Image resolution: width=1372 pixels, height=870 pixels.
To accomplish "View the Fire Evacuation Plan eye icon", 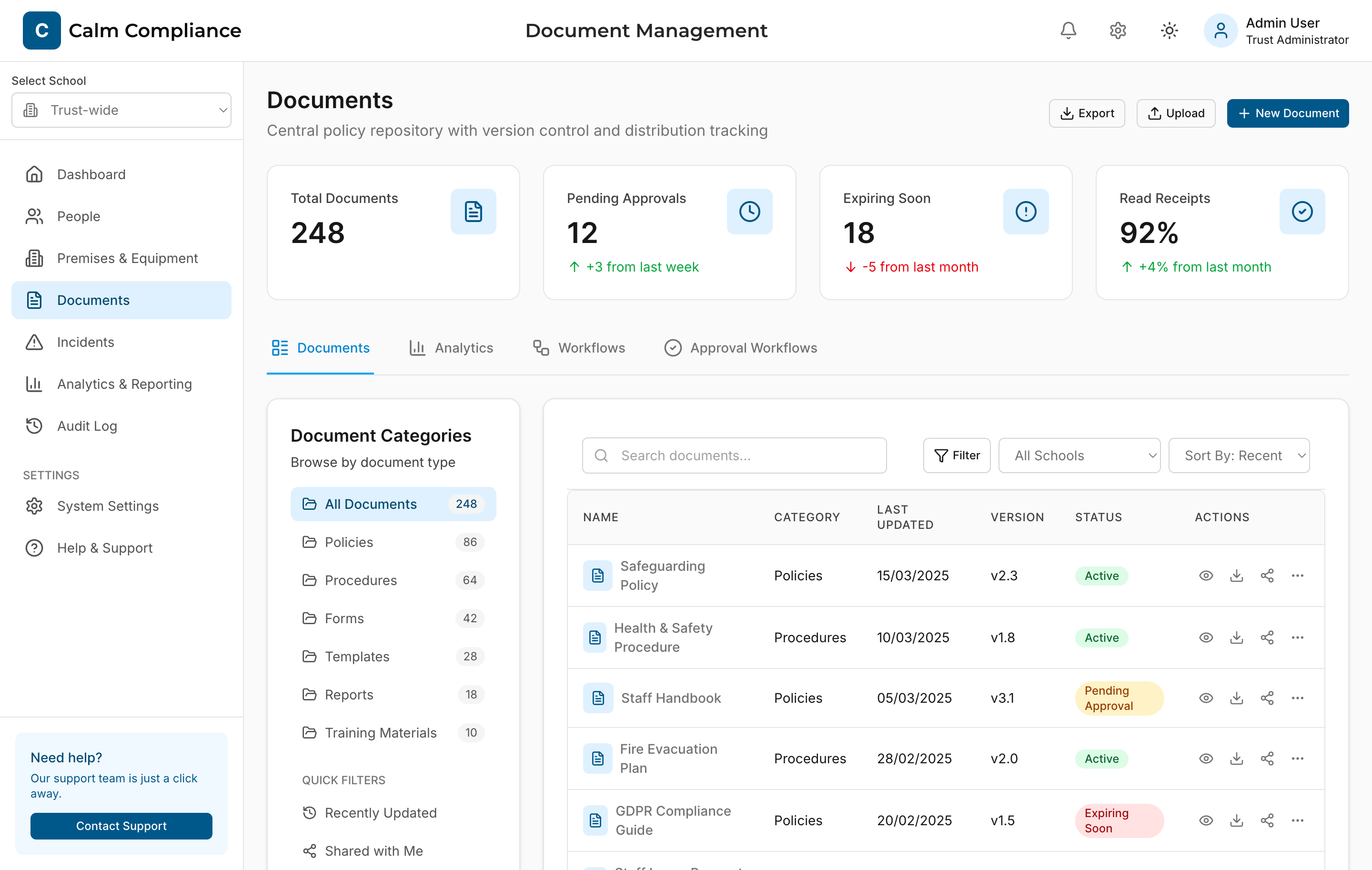I will (1206, 759).
